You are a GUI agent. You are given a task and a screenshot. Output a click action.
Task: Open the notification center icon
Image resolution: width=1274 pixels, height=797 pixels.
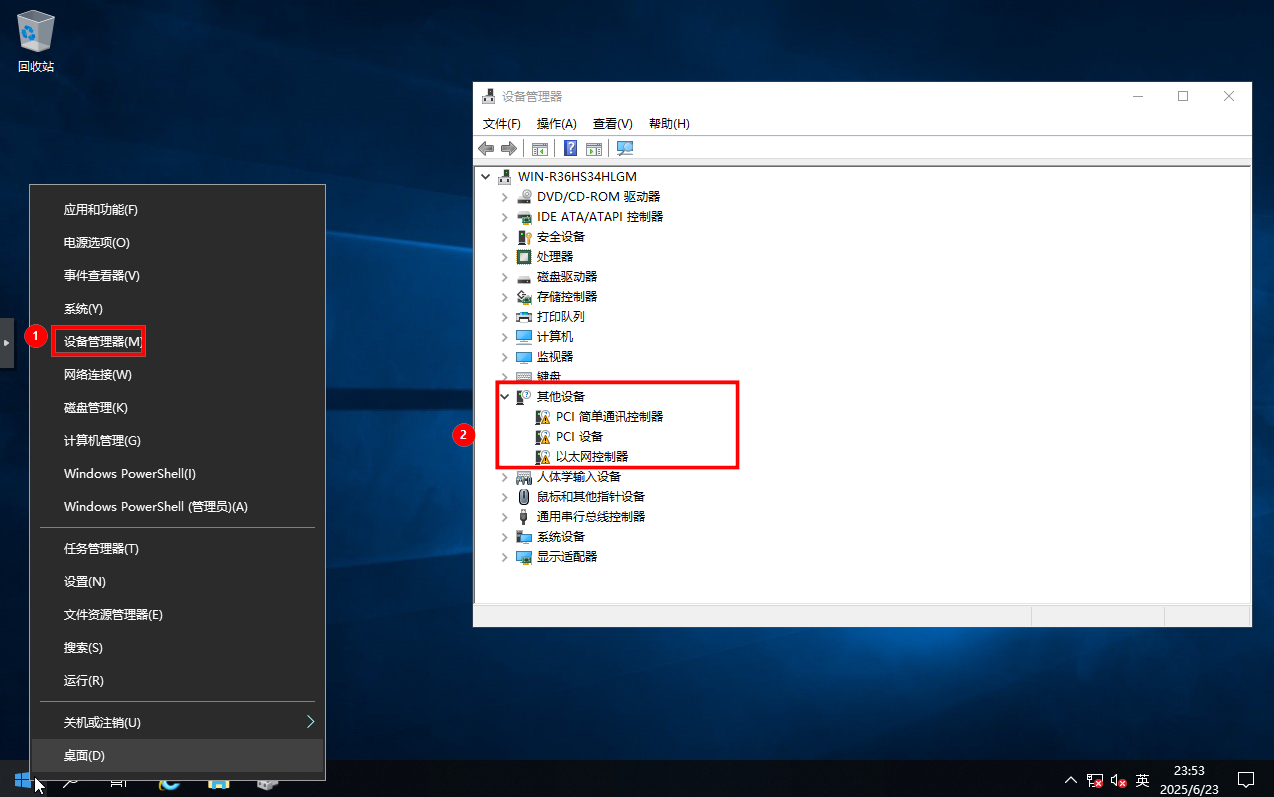1246,779
